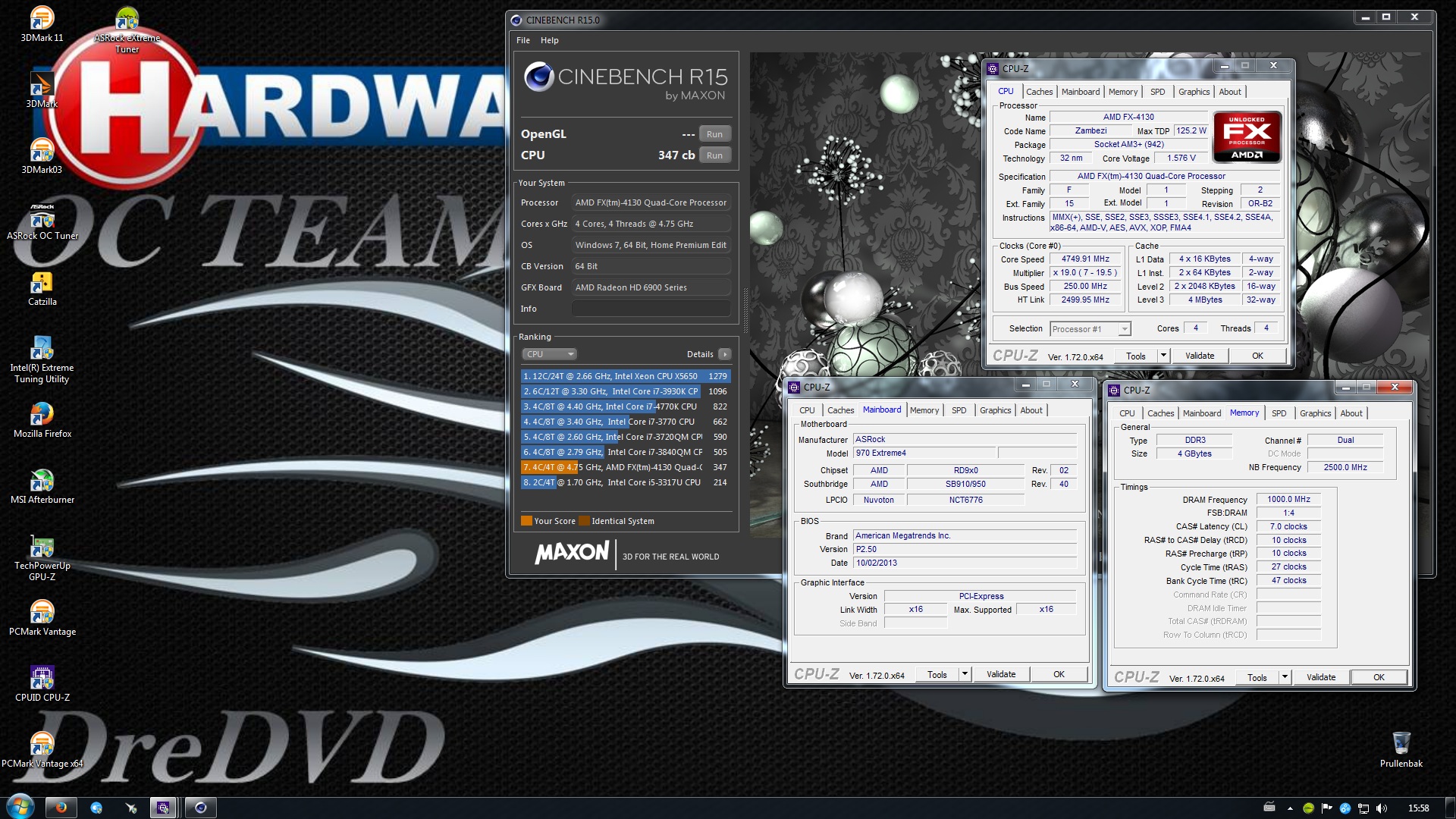
Task: Open the network tray icon
Action: [1363, 808]
